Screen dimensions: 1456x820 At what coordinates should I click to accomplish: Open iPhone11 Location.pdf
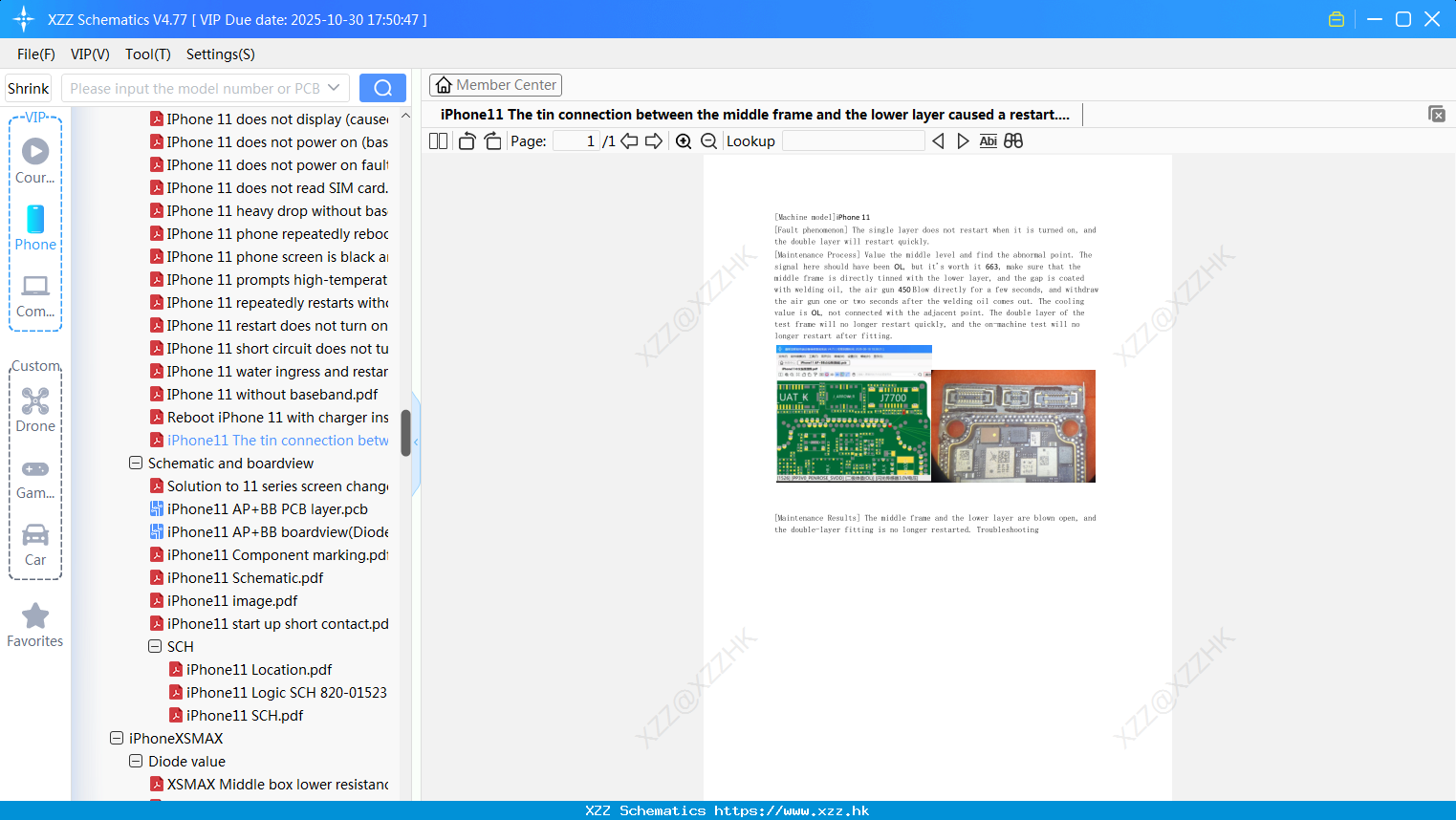click(x=250, y=669)
